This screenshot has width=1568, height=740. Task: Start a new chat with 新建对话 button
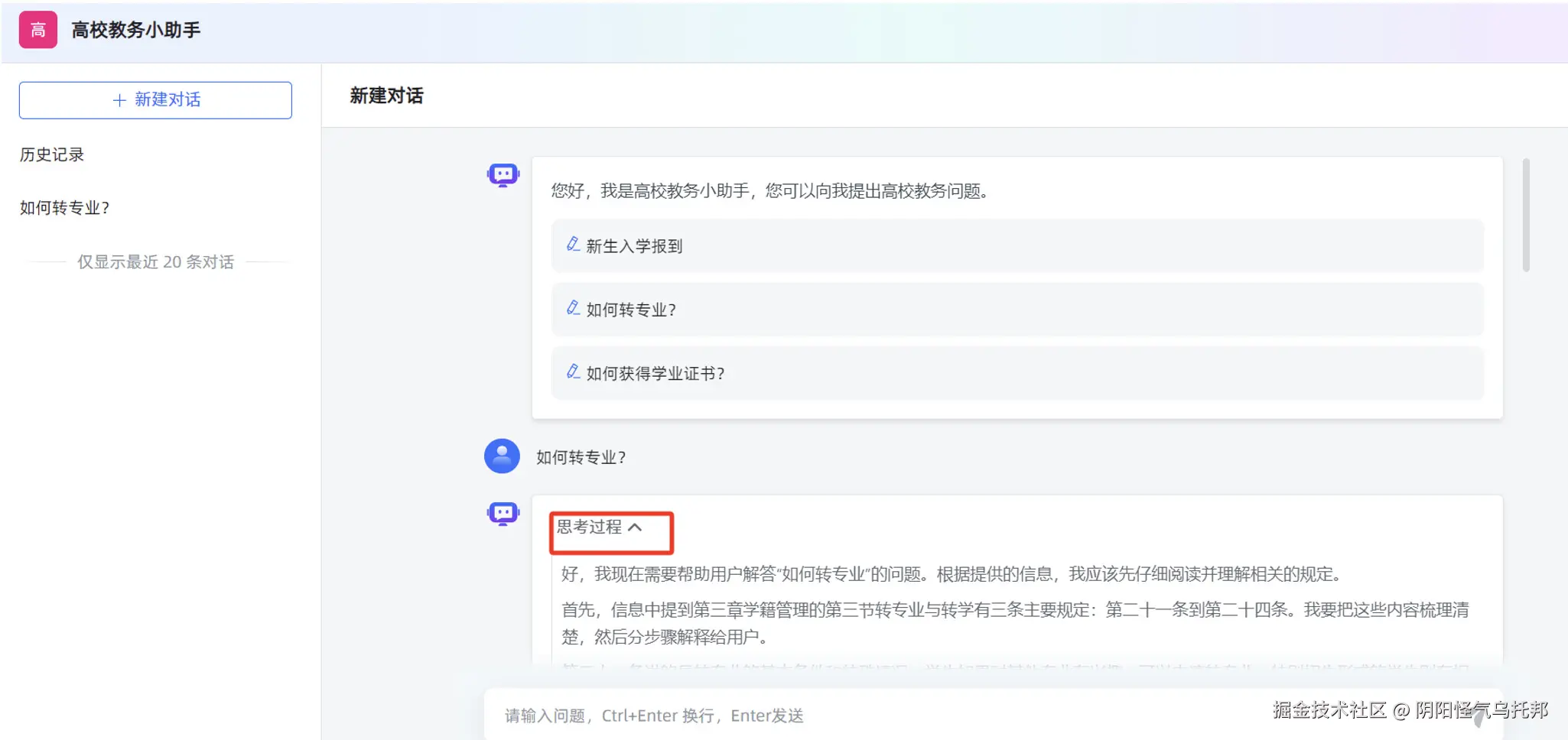click(x=155, y=100)
